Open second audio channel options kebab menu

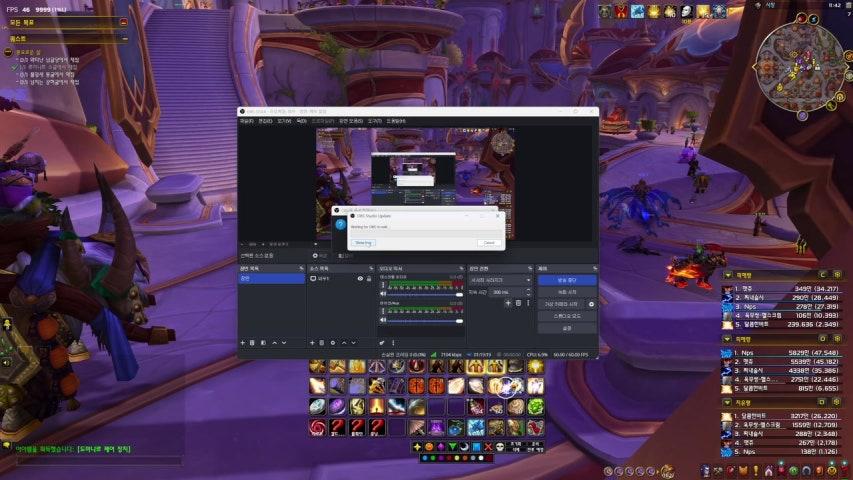click(x=383, y=311)
